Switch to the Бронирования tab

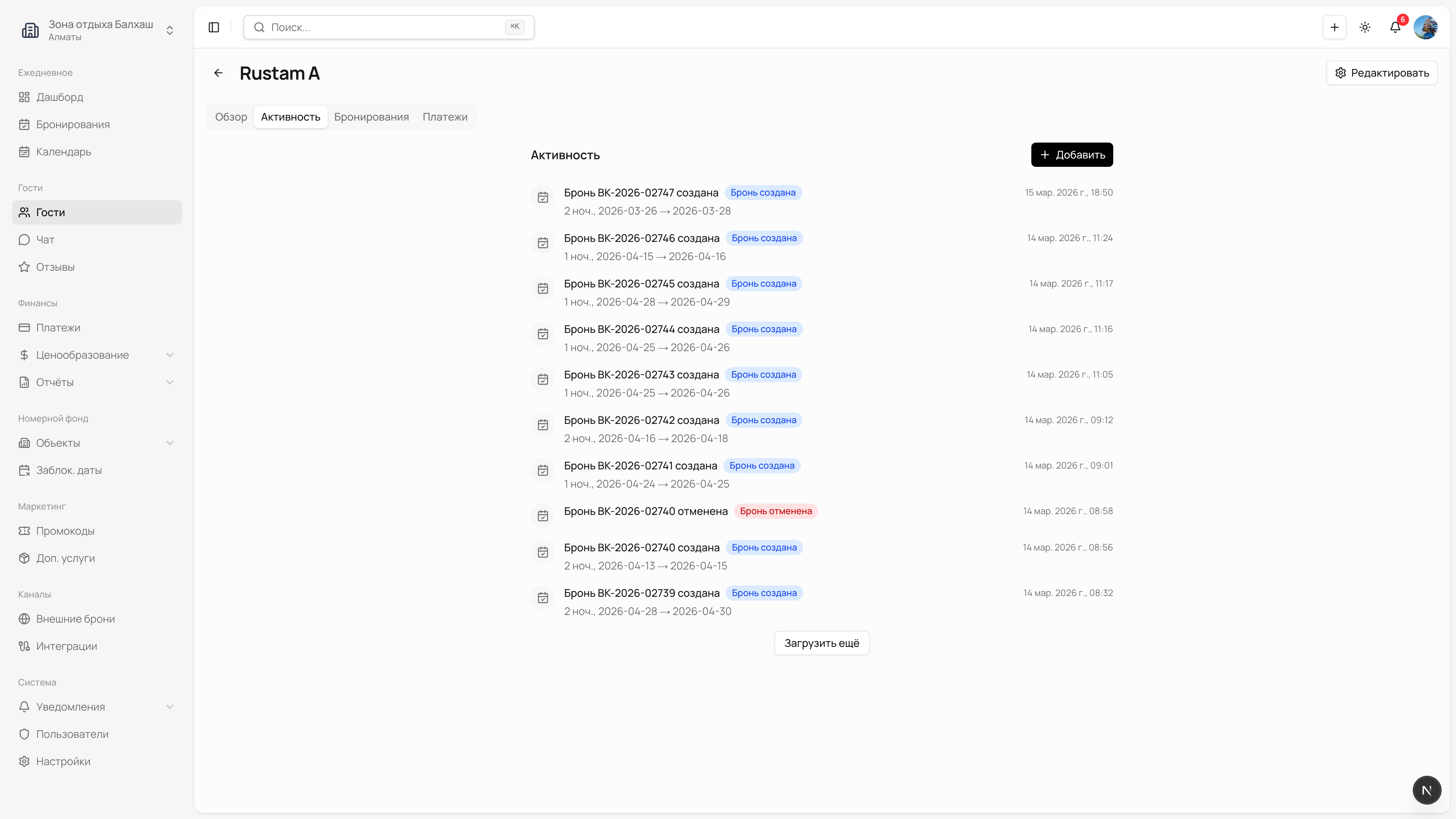click(x=371, y=117)
